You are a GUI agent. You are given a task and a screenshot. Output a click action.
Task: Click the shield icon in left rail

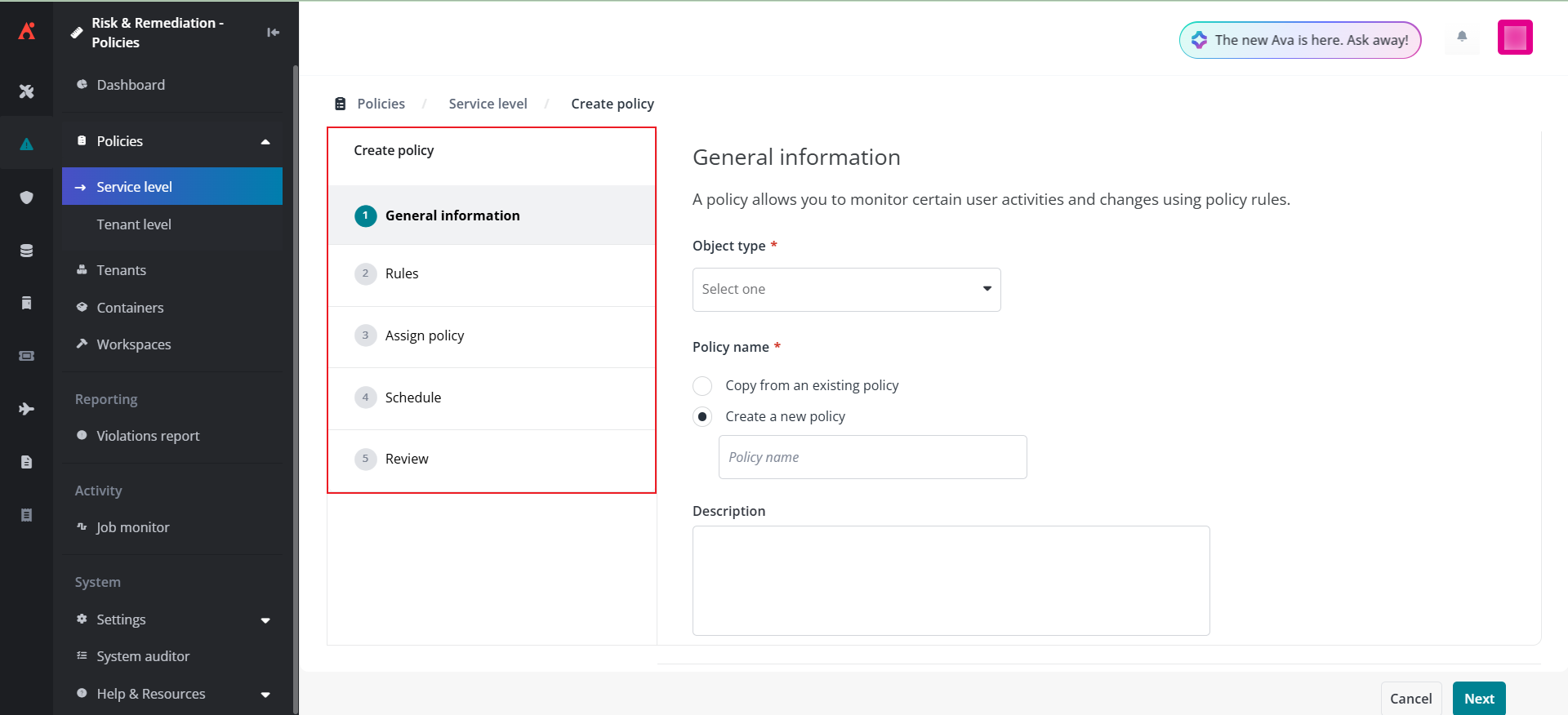(26, 198)
